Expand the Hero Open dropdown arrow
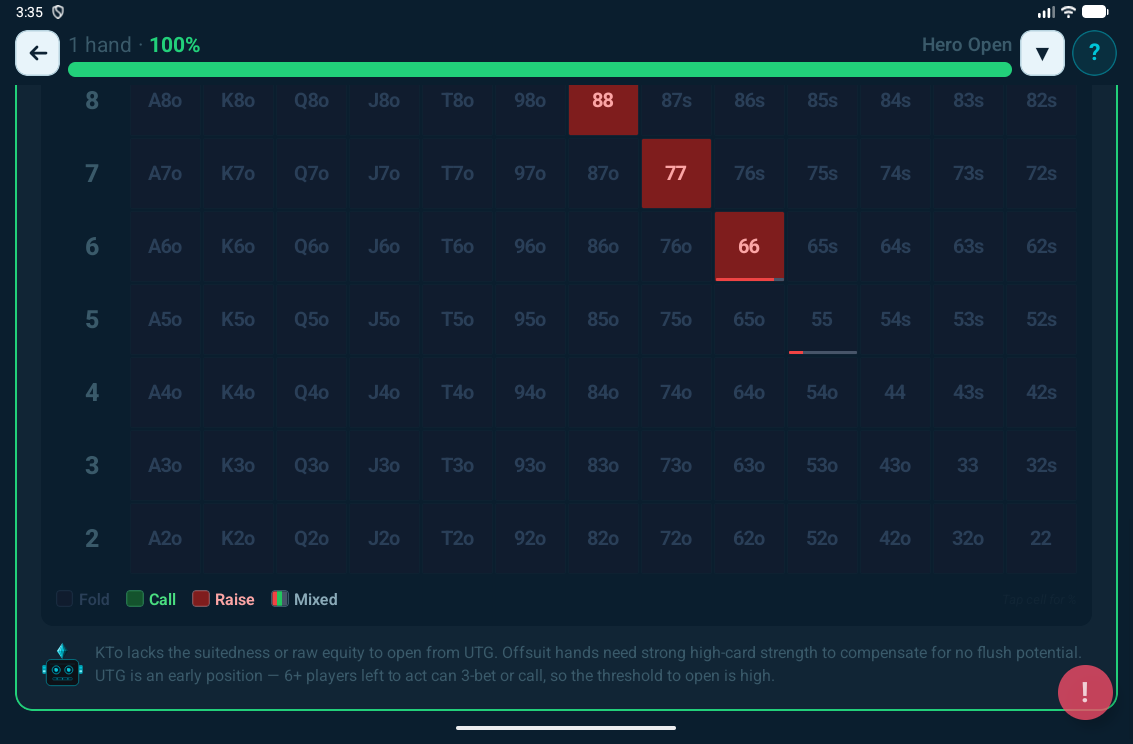Image resolution: width=1133 pixels, height=744 pixels. [x=1042, y=53]
